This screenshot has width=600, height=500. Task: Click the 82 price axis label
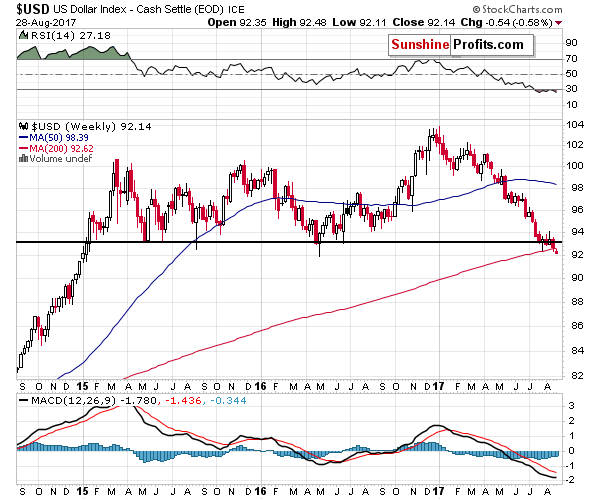tap(577, 375)
